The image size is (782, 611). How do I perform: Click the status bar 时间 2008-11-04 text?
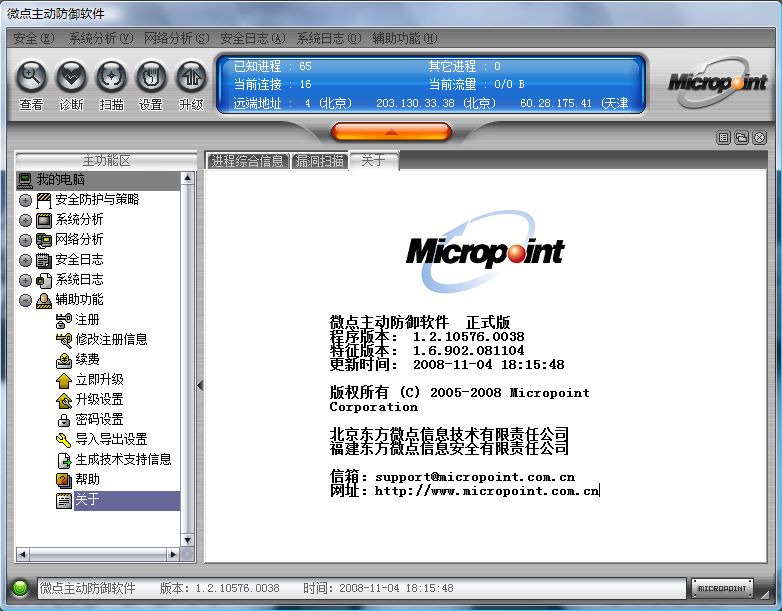tap(378, 589)
